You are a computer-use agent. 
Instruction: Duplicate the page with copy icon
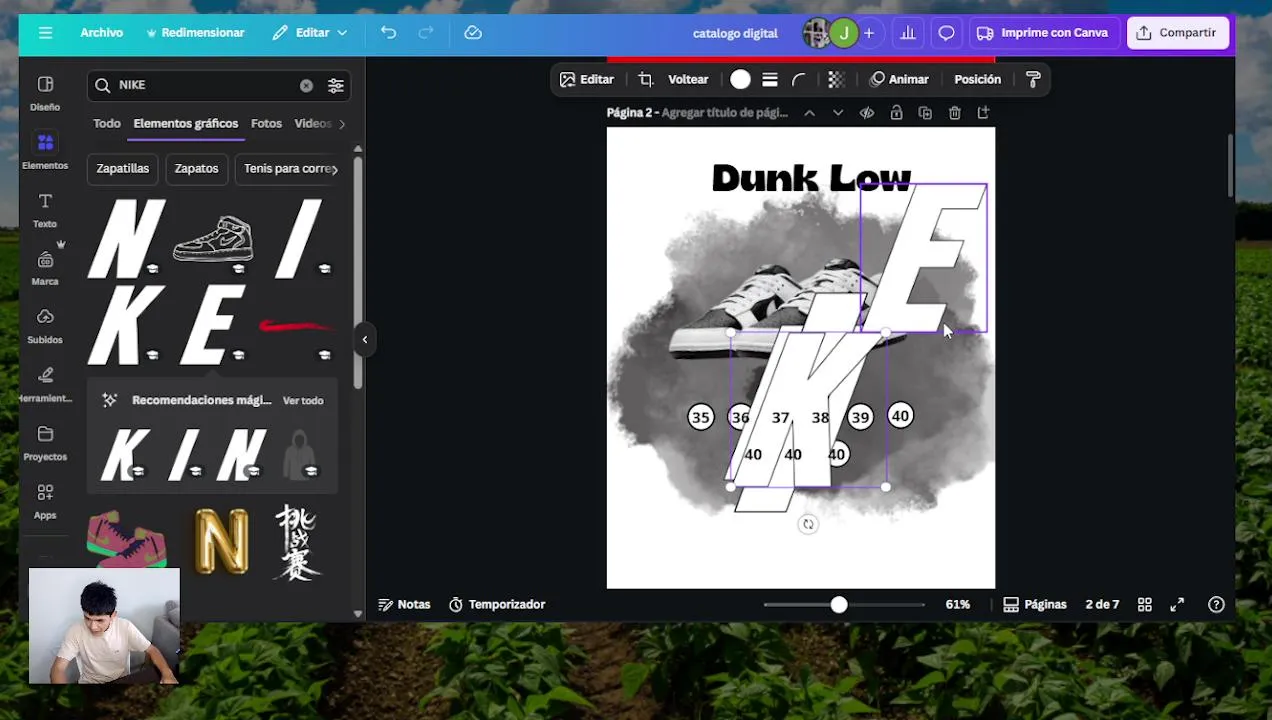925,113
